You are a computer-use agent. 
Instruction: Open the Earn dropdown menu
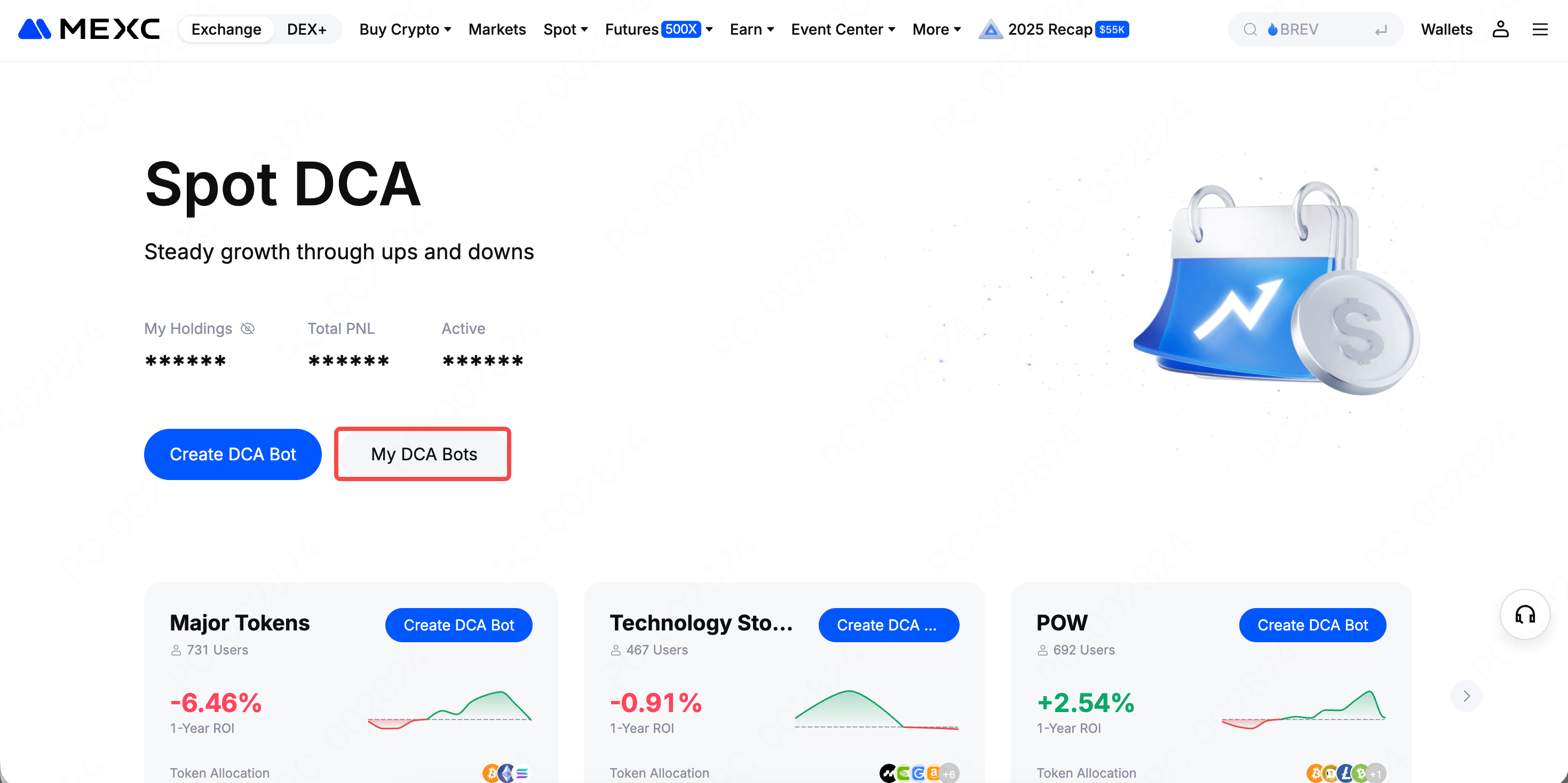point(751,29)
